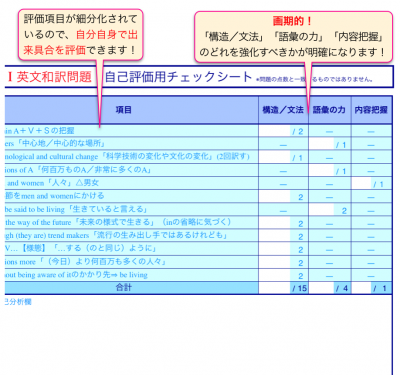This screenshot has width=400, height=375.
Task: Click score field for 未来の様式で生きる row
Action: pos(275,223)
